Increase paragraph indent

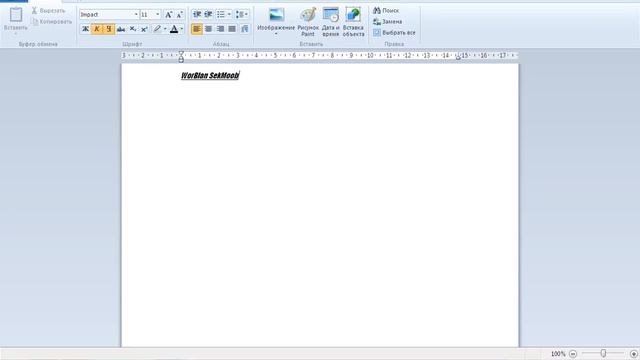click(x=208, y=15)
